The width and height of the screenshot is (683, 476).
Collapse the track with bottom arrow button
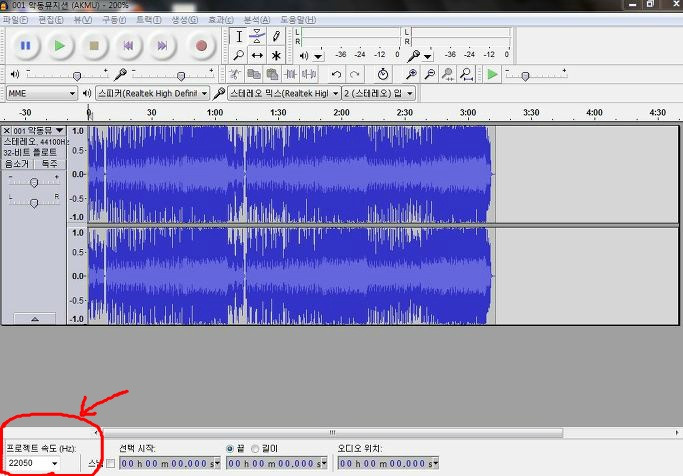(x=35, y=319)
